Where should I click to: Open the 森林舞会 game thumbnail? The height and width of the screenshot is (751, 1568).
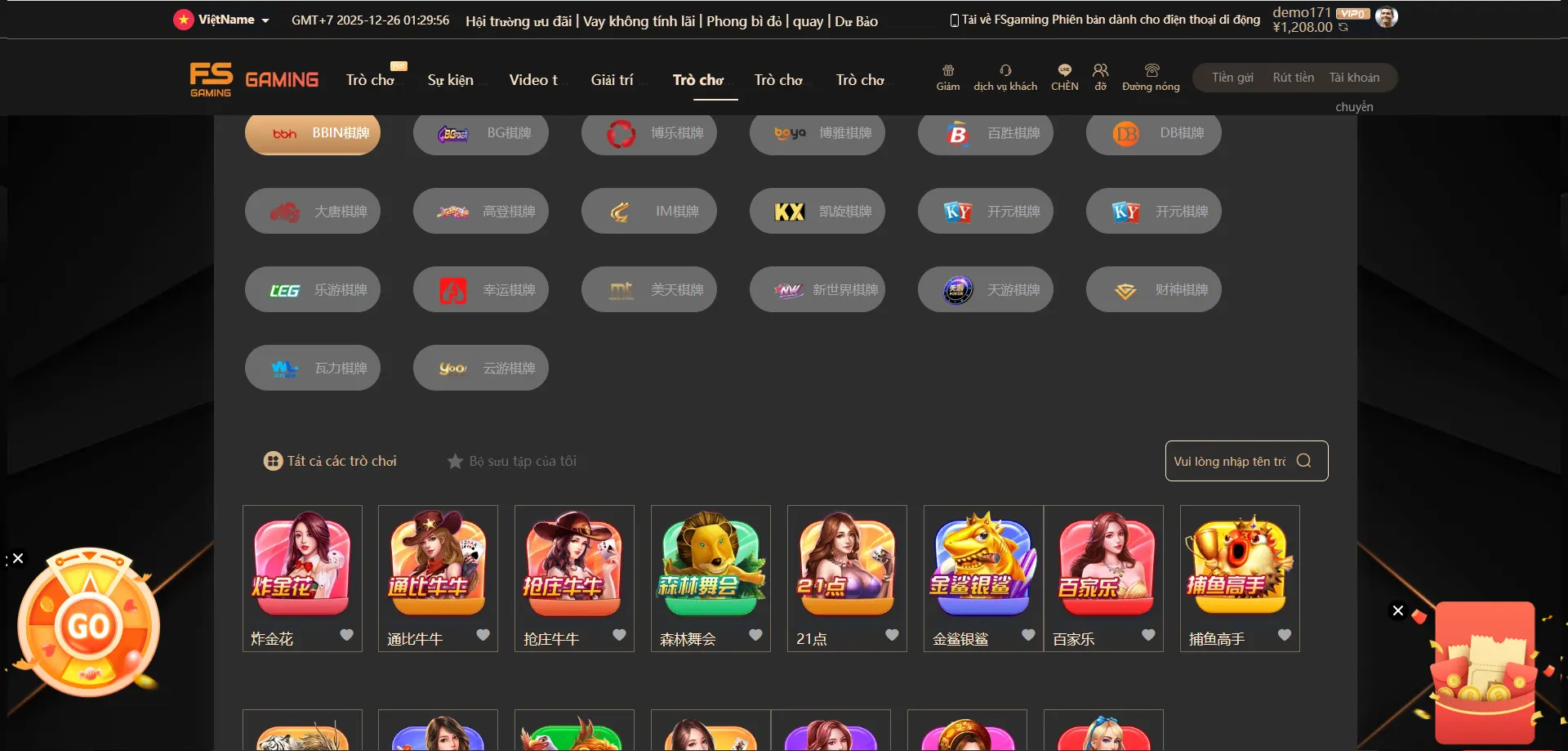pos(710,564)
